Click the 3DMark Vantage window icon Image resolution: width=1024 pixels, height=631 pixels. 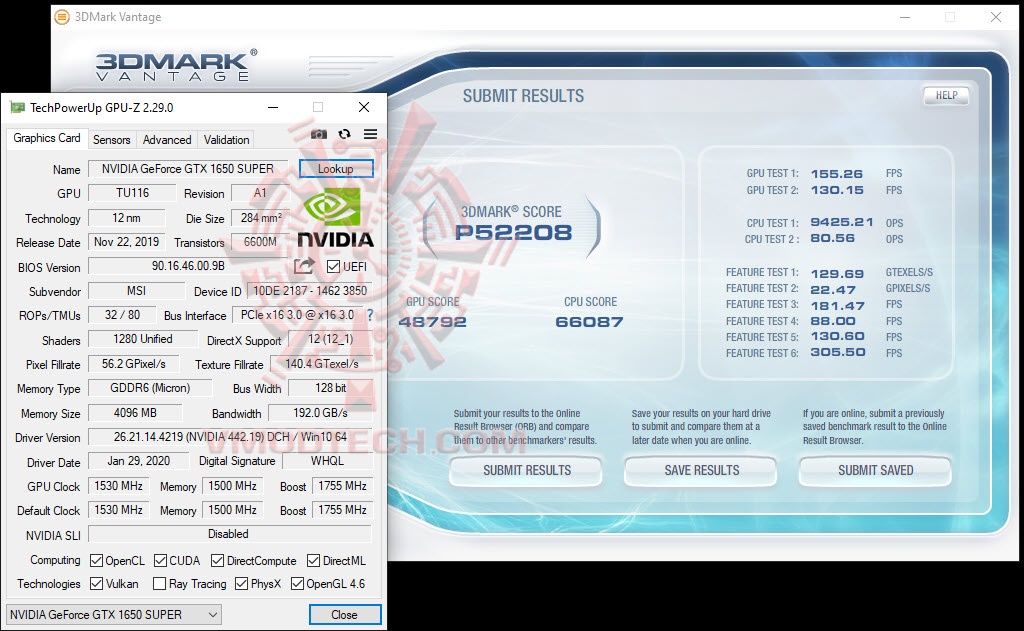[62, 17]
